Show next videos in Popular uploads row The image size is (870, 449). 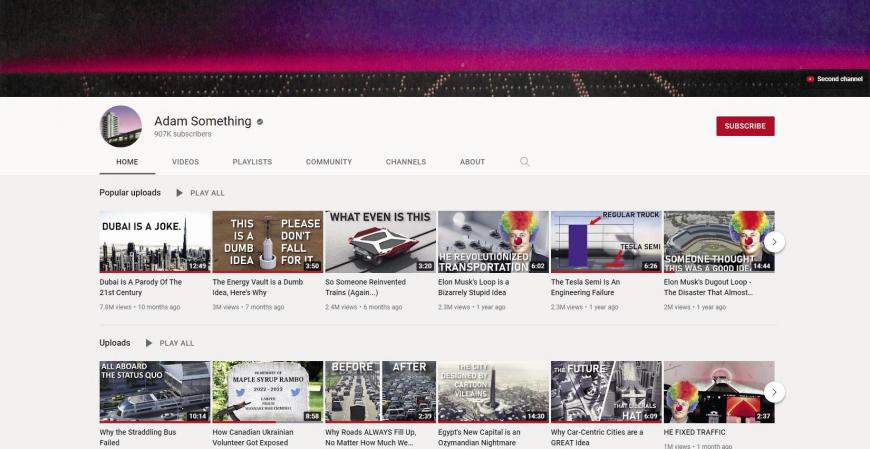tap(774, 242)
